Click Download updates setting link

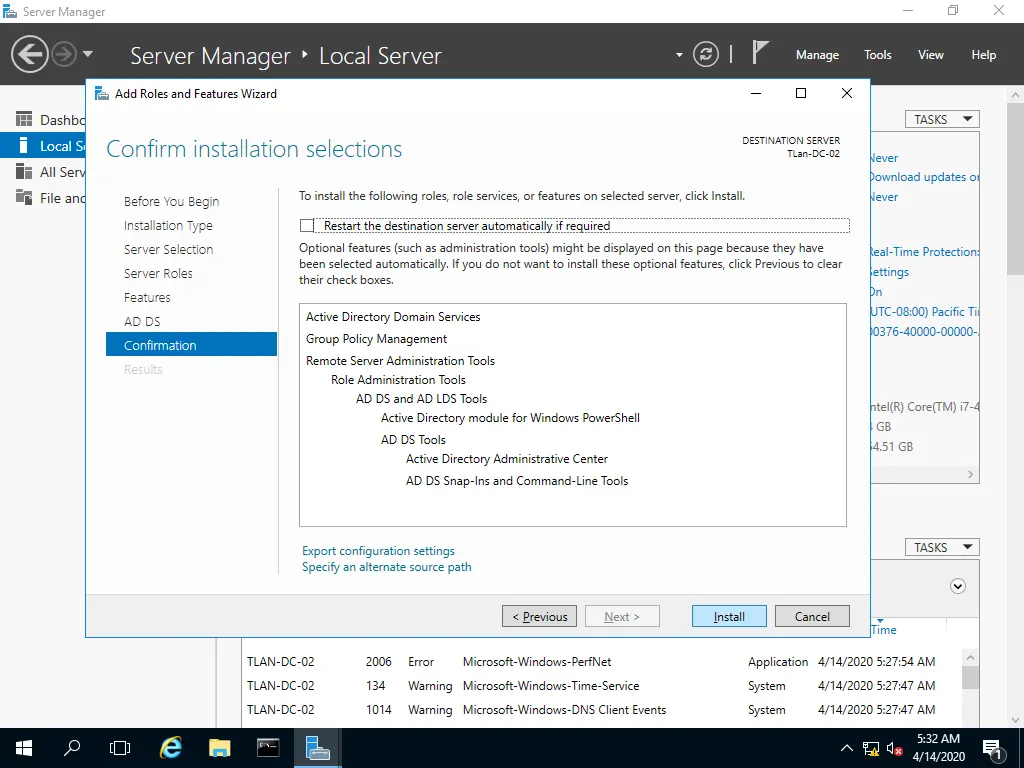(924, 177)
